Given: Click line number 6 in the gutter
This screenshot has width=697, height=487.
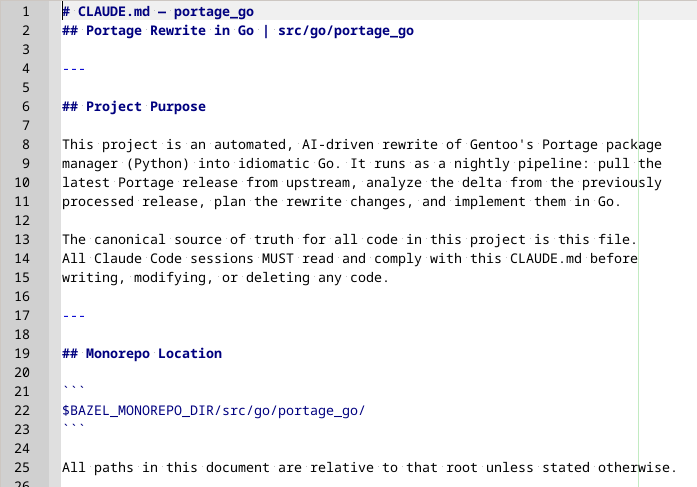Looking at the screenshot, I should tap(26, 107).
